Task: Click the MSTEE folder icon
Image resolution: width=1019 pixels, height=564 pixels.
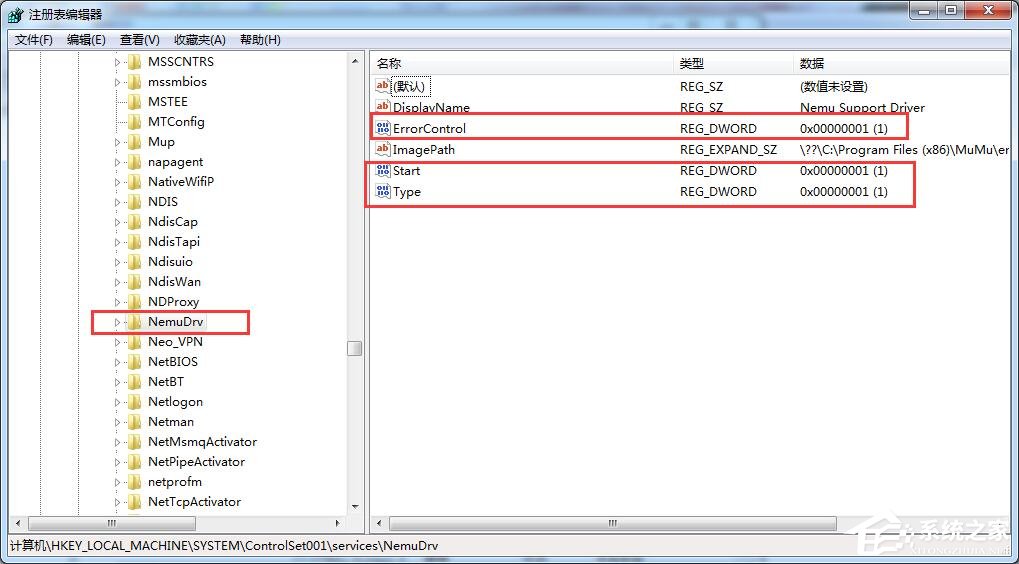Action: pyautogui.click(x=135, y=102)
